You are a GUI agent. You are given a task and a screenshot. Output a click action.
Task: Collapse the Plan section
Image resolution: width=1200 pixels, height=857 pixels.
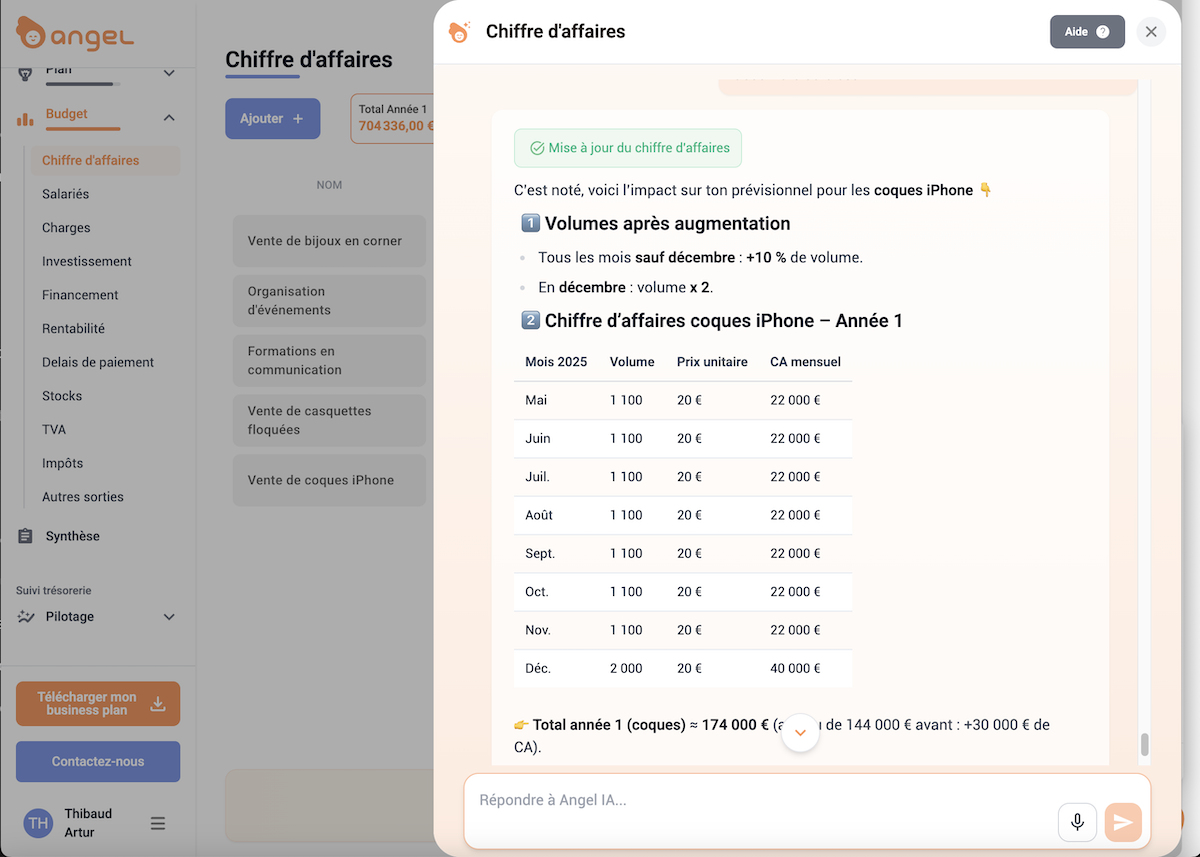[169, 72]
